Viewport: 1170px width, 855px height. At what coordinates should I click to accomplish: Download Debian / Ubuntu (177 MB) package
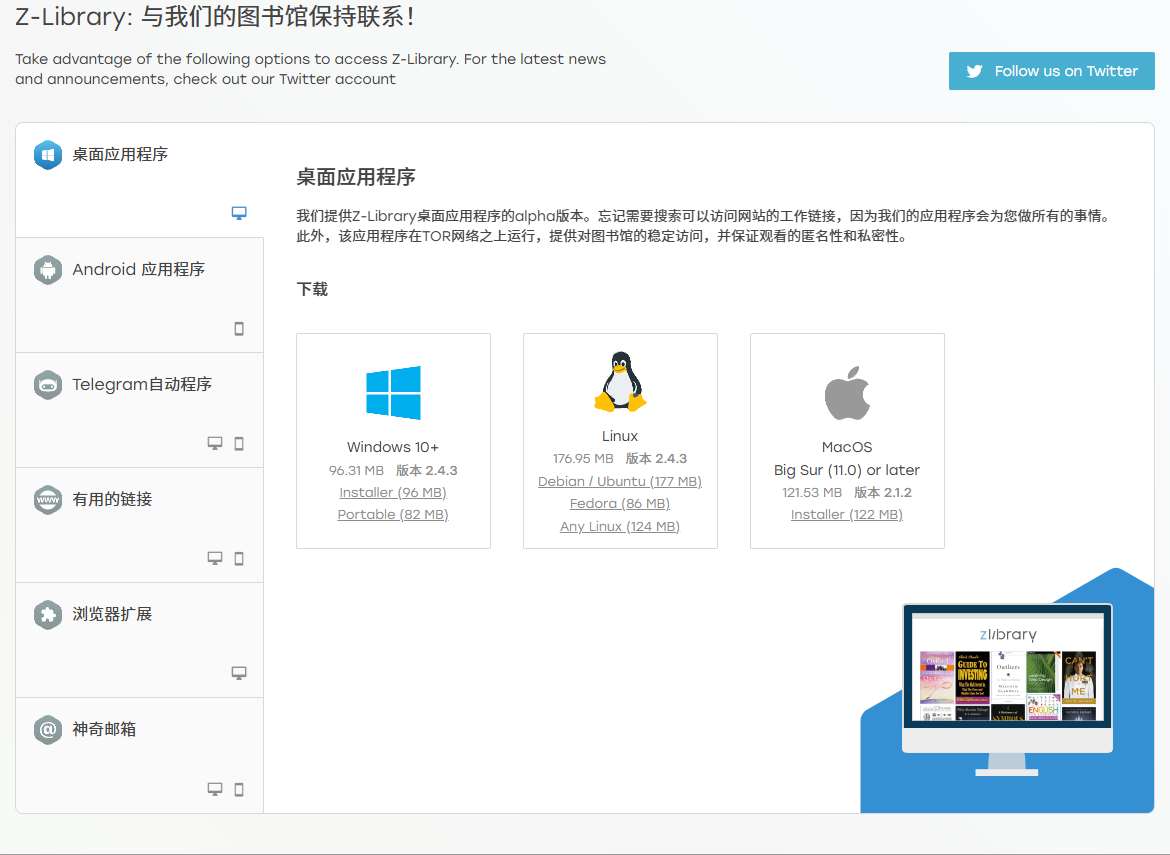[620, 481]
